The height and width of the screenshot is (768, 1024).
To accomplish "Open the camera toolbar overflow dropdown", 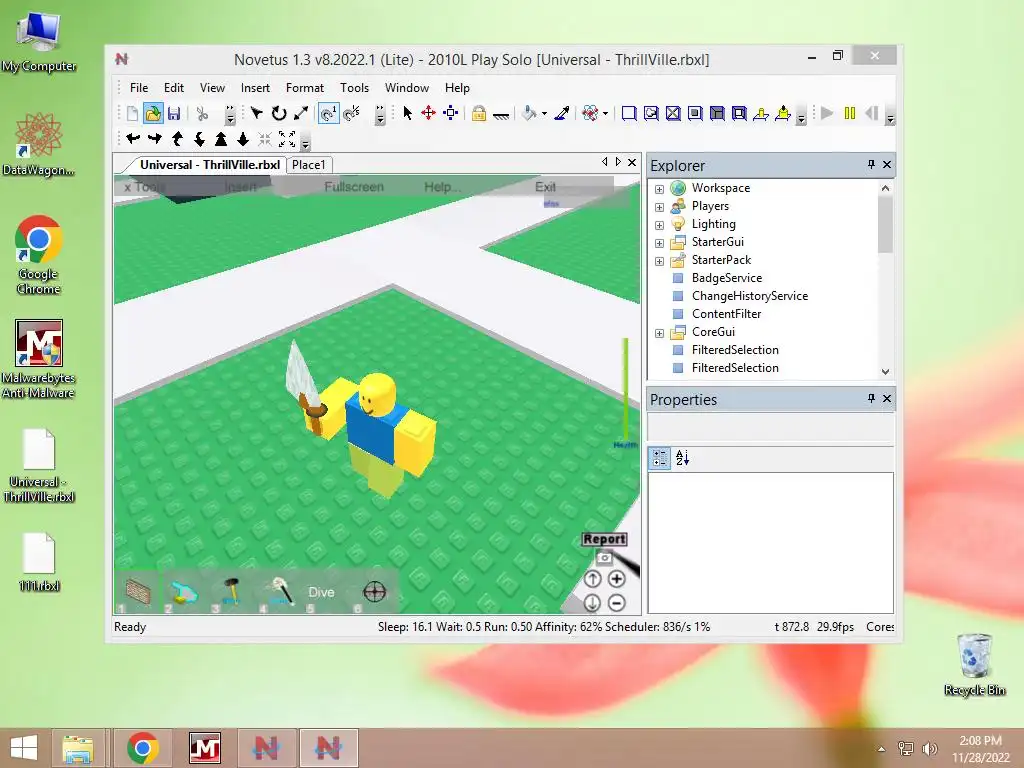I will tap(305, 140).
